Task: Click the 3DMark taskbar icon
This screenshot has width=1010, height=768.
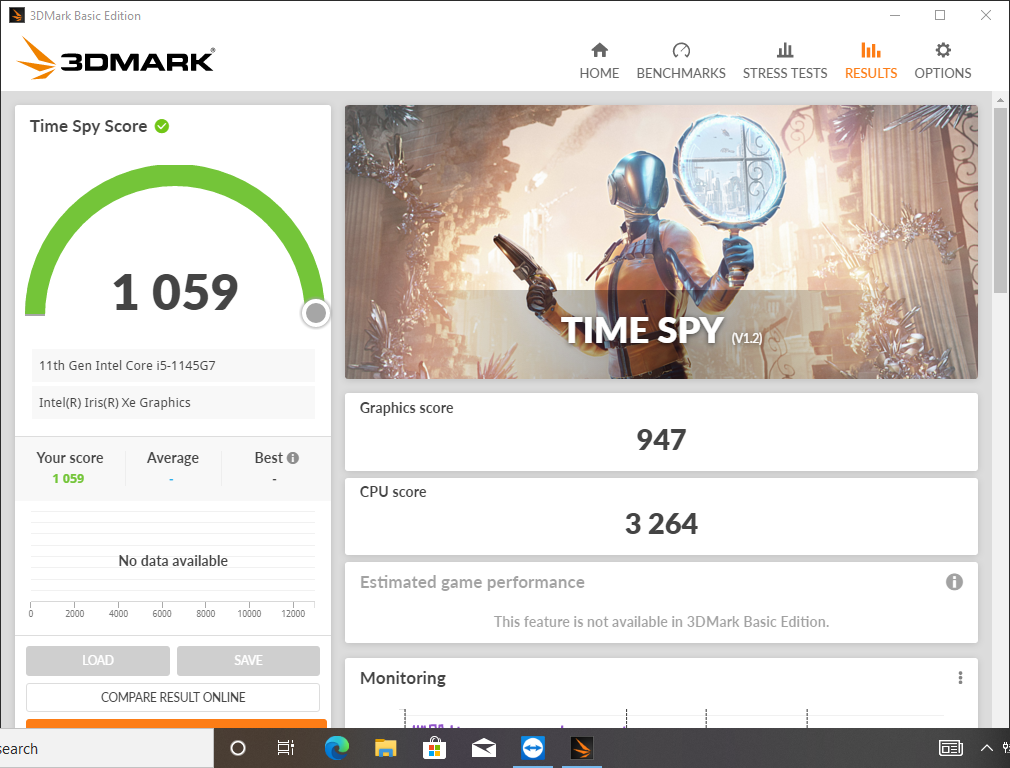Action: [582, 748]
